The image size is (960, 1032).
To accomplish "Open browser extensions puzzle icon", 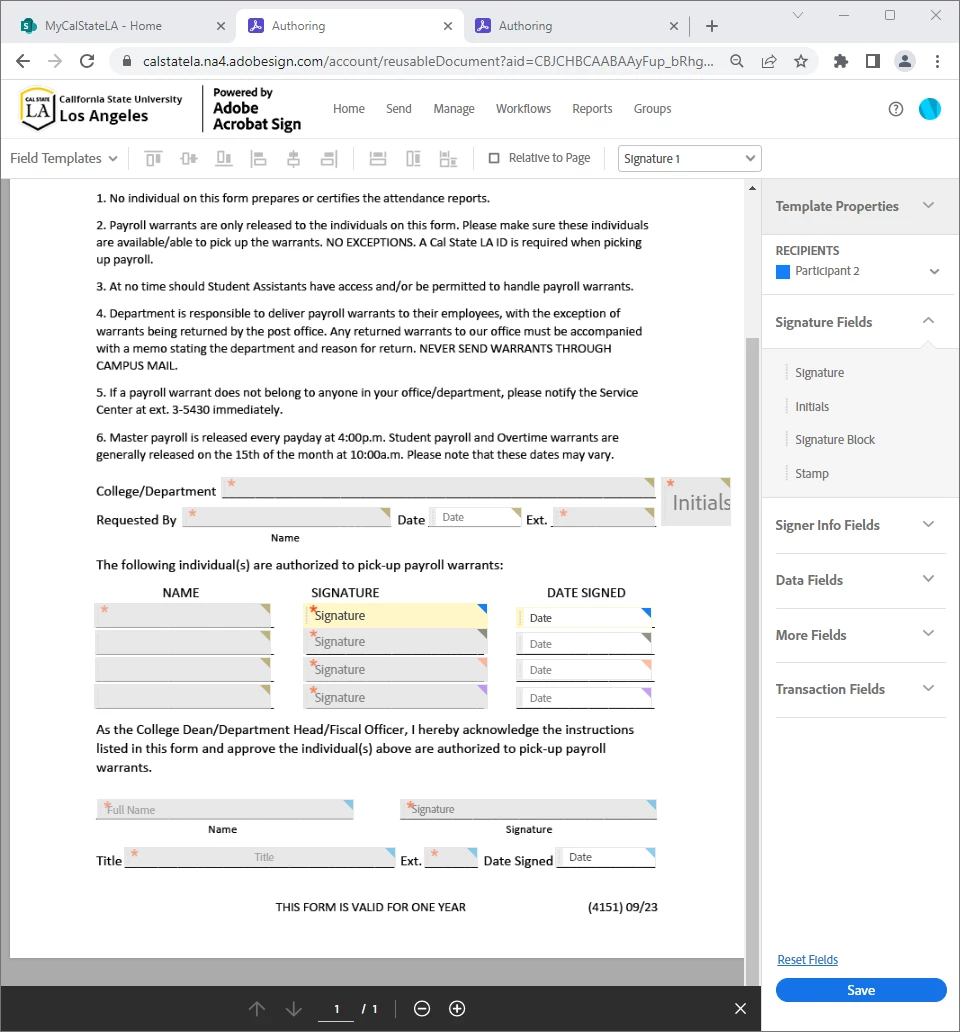I will (841, 61).
